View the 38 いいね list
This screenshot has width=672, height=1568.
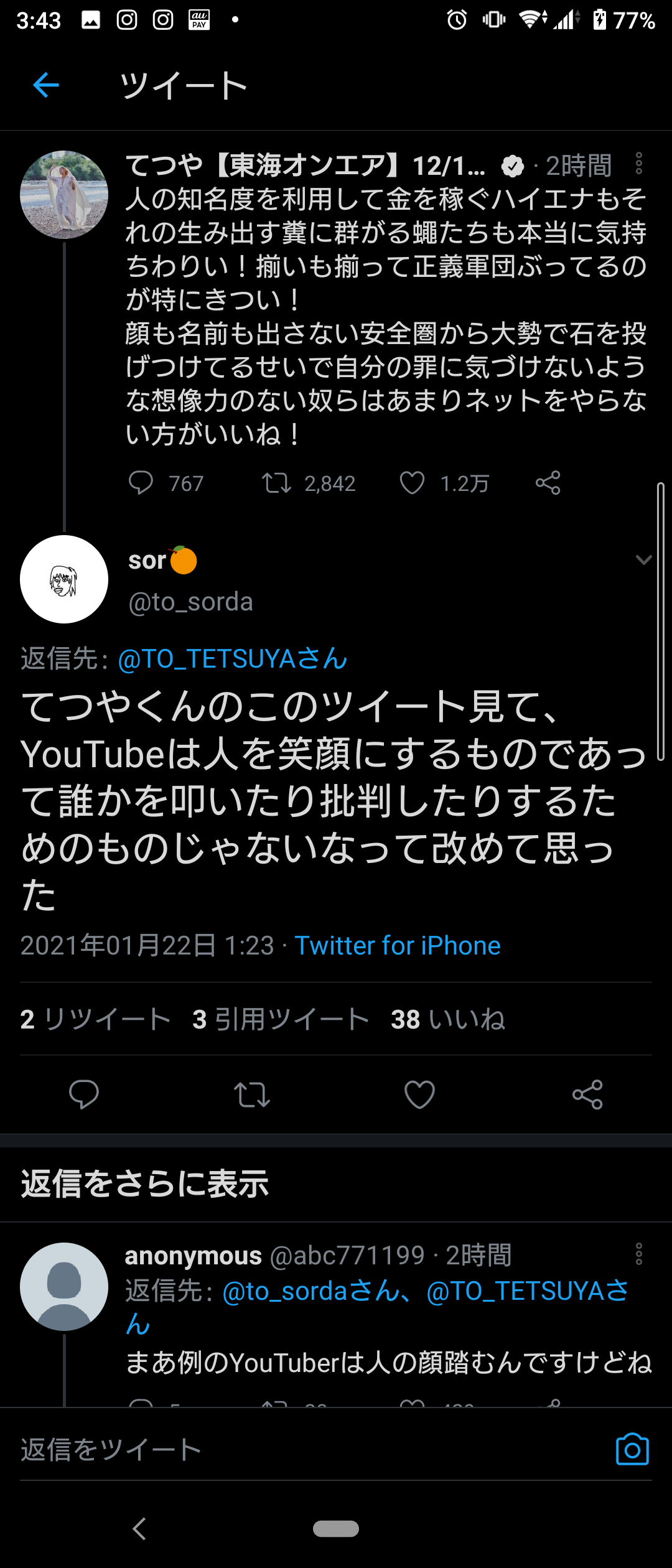pos(448,1019)
